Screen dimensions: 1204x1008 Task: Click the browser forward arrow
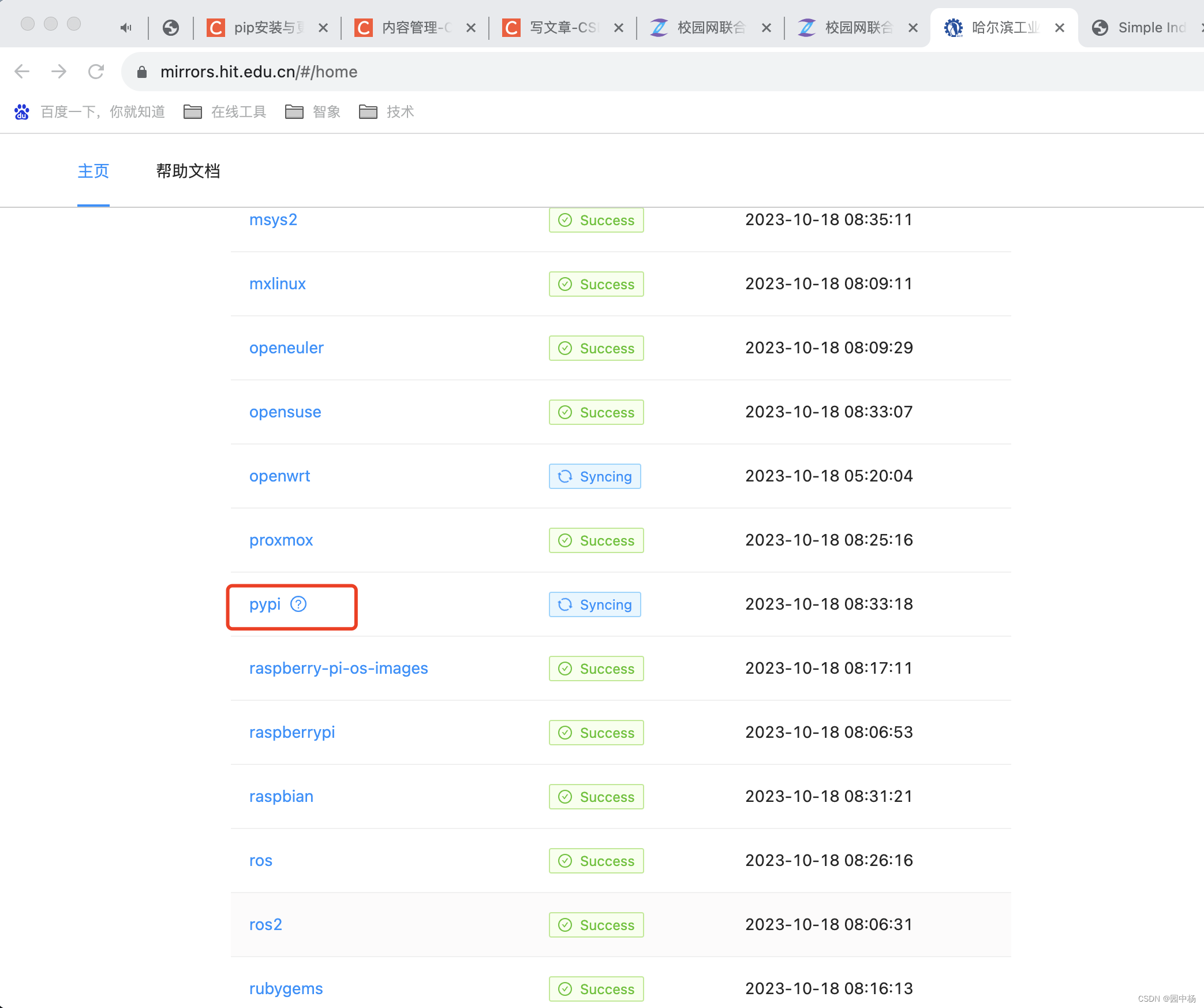pos(59,72)
